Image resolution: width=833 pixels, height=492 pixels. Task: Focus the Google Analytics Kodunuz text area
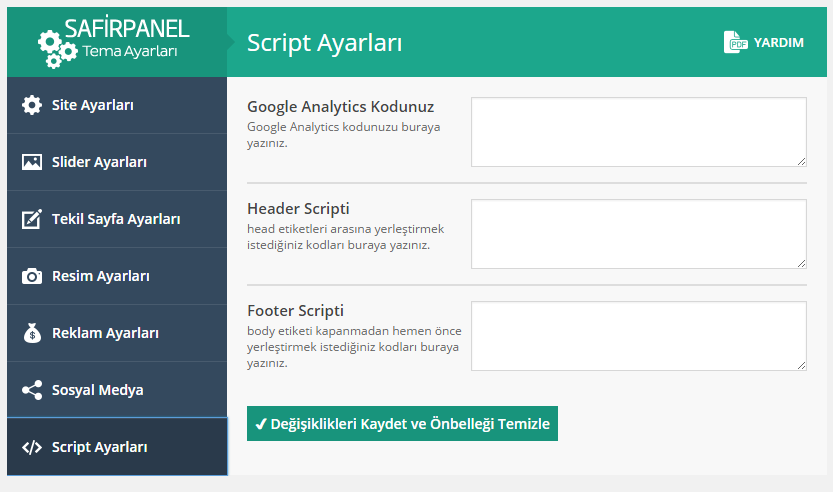tap(638, 132)
